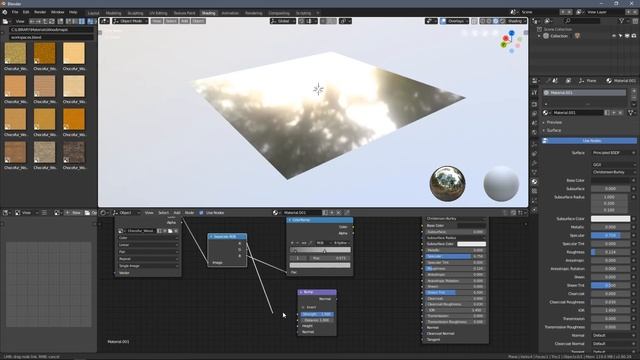
Task: Toggle snapping magnet in viewport header
Action: tap(302, 21)
